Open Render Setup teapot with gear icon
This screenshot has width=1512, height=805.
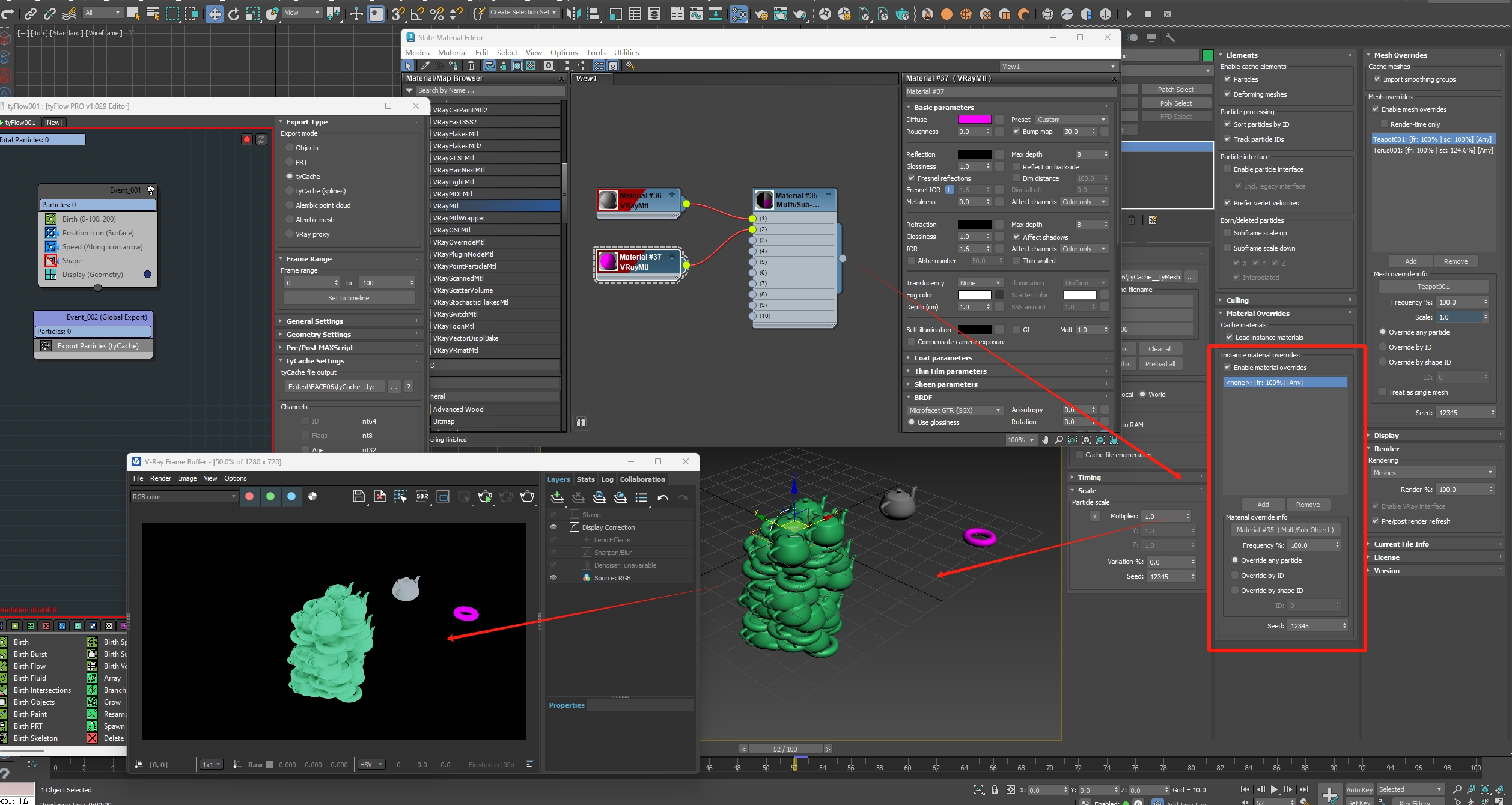761,14
